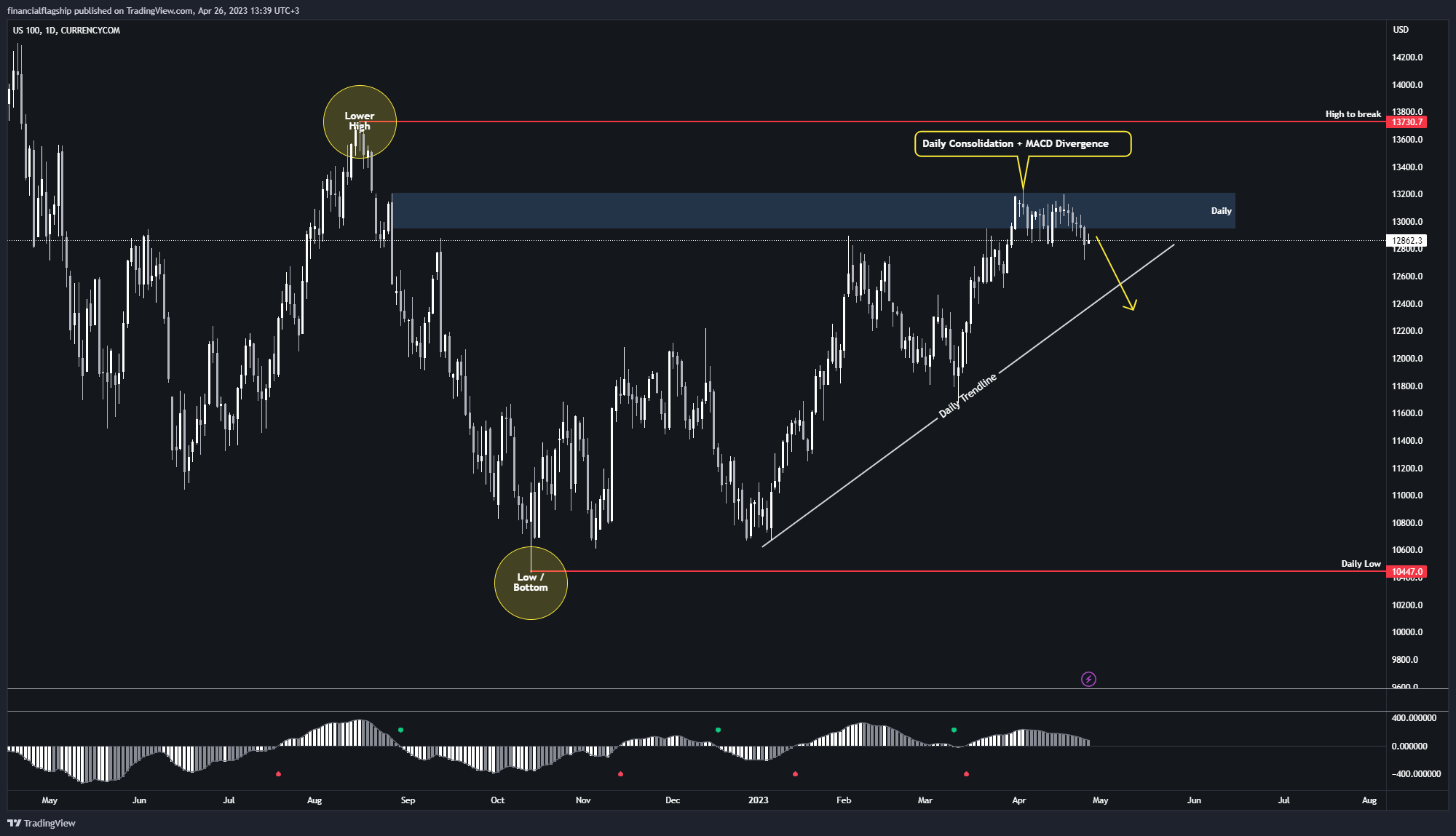Click the 14200.0 price axis label
The image size is (1456, 836).
pyautogui.click(x=1407, y=57)
